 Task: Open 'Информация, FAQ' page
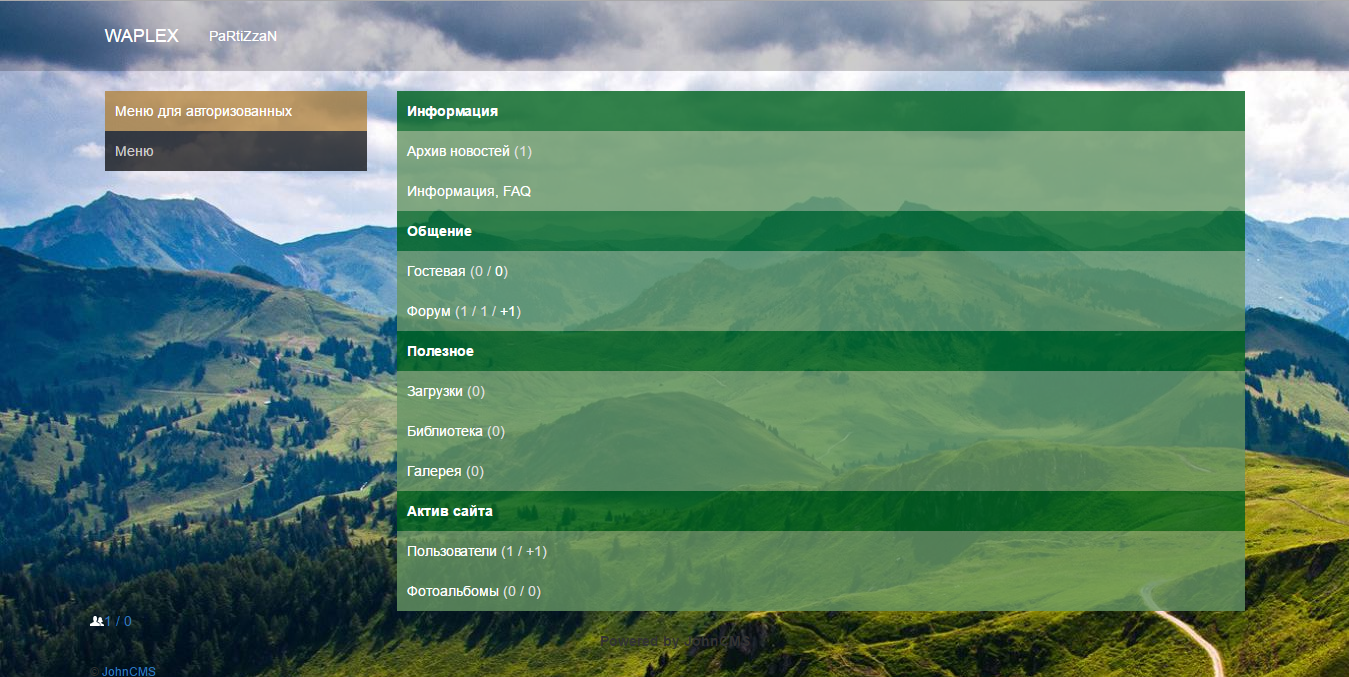point(468,191)
